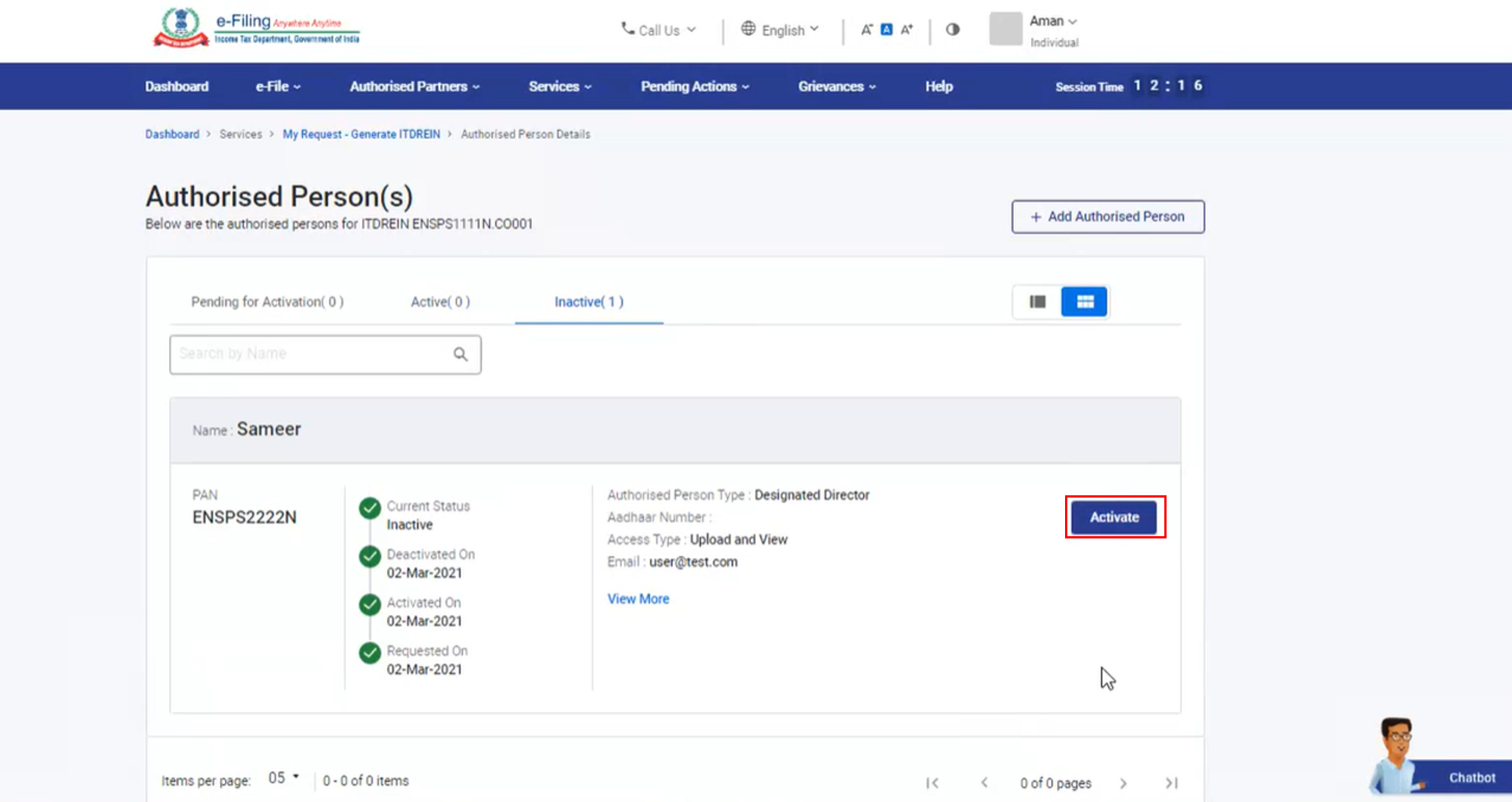
Task: Open English language dropdown
Action: [780, 30]
